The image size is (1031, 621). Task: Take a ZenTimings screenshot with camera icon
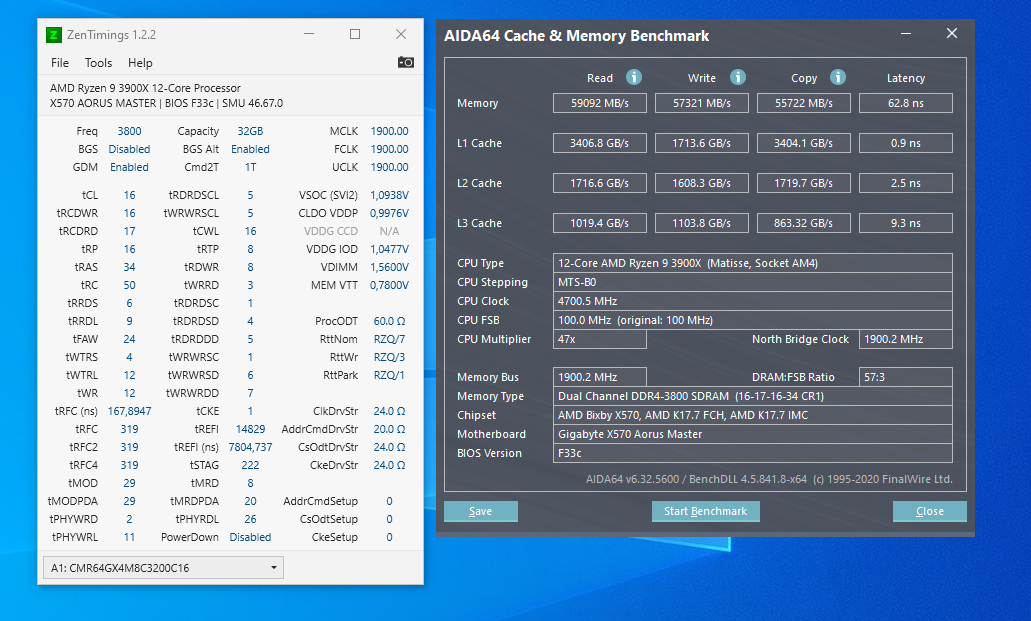(406, 62)
